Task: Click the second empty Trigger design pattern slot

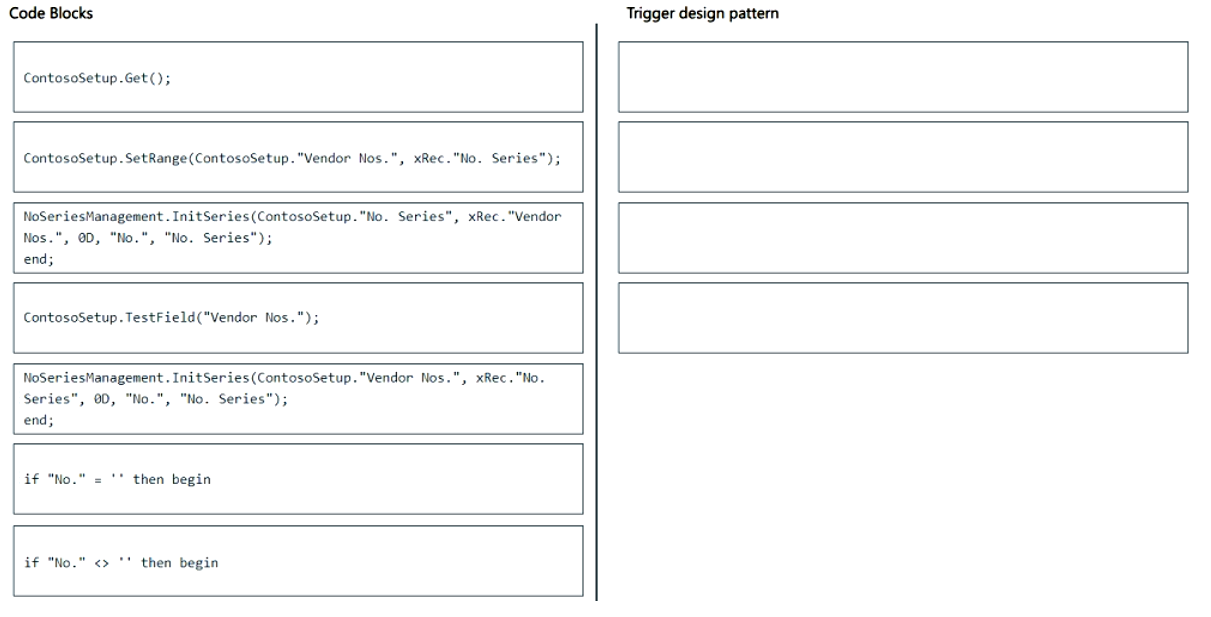Action: (903, 157)
